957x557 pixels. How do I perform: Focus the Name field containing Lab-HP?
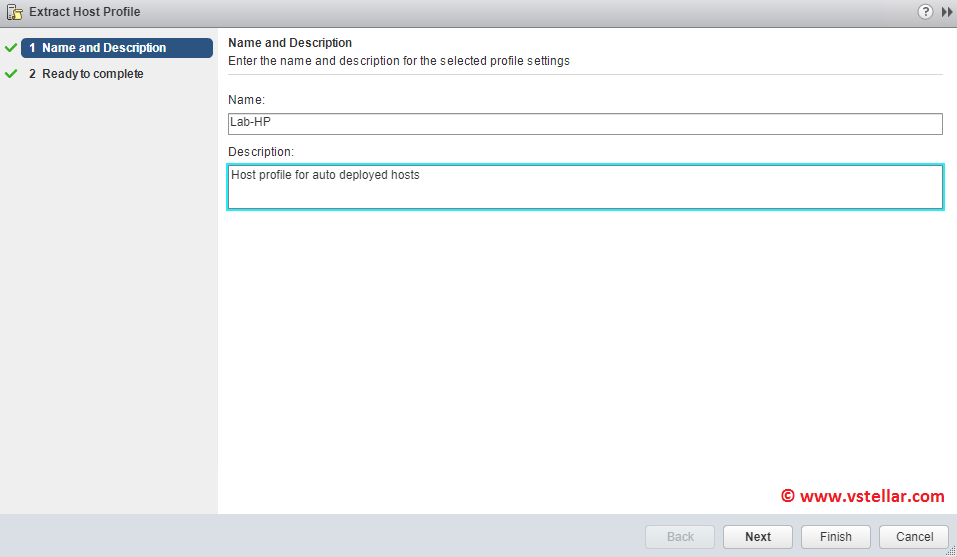[x=585, y=123]
